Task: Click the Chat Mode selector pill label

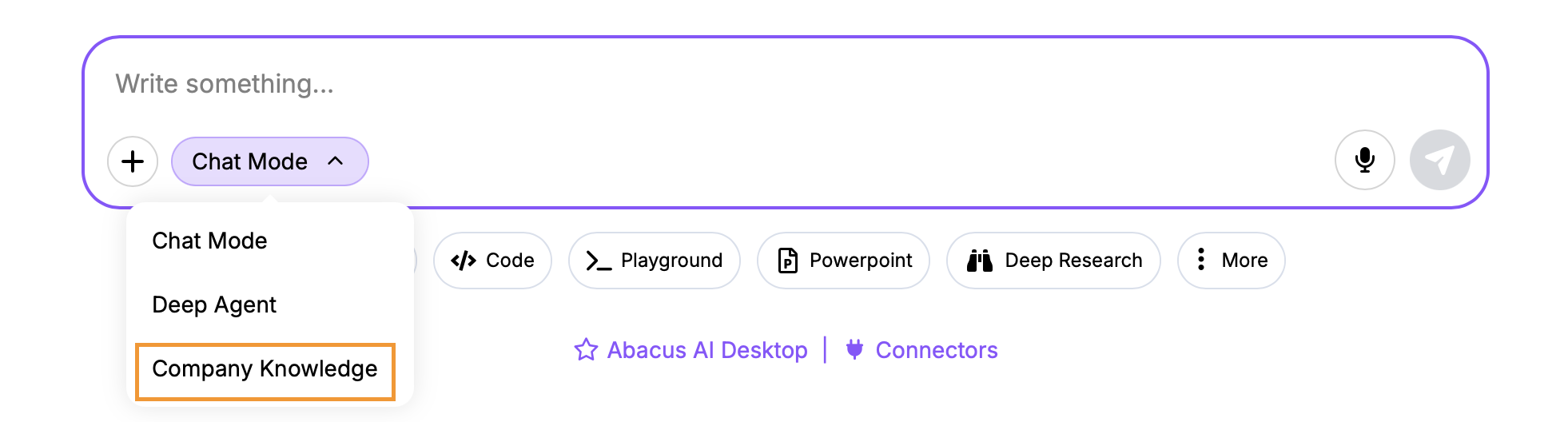Action: [249, 161]
